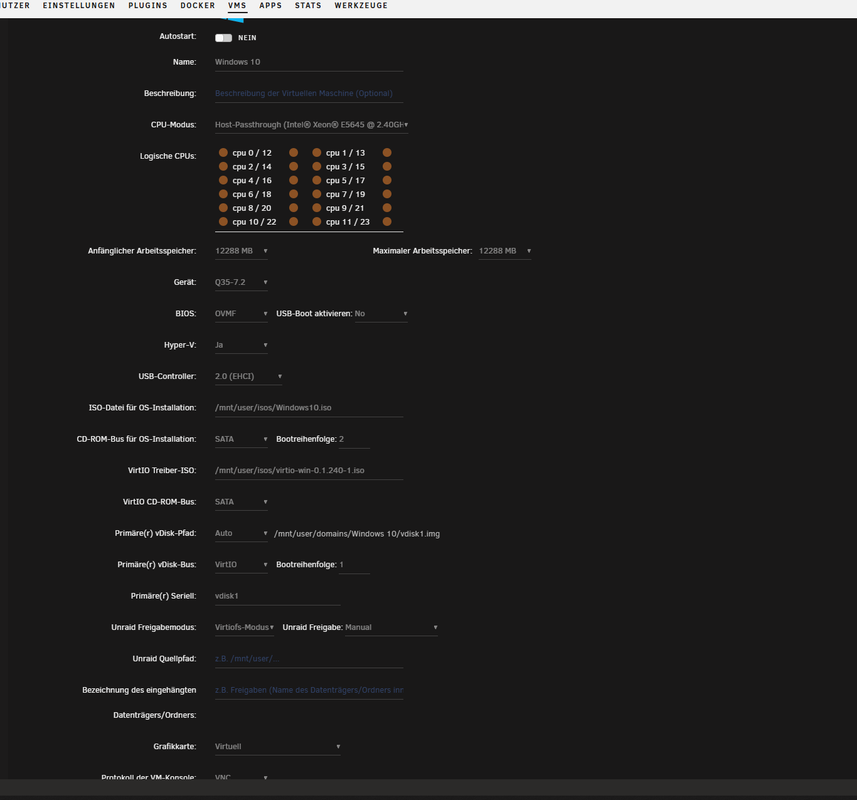Viewport: 857px width, 800px height.
Task: Open the APPS menu
Action: [x=271, y=5]
